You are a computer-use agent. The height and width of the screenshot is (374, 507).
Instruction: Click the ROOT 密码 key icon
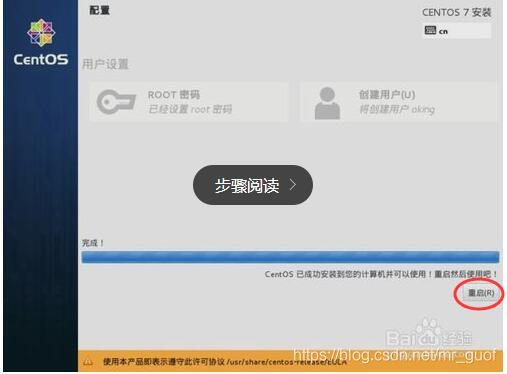tap(116, 102)
